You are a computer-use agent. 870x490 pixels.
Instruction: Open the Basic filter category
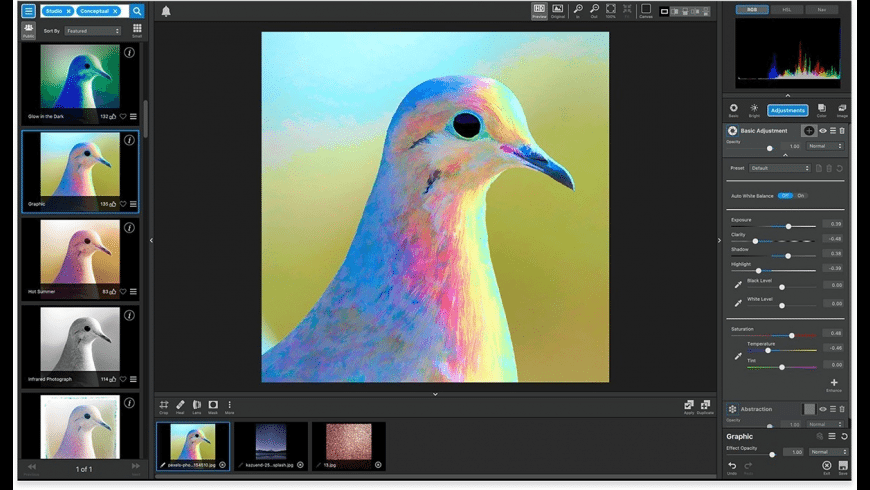(x=734, y=110)
